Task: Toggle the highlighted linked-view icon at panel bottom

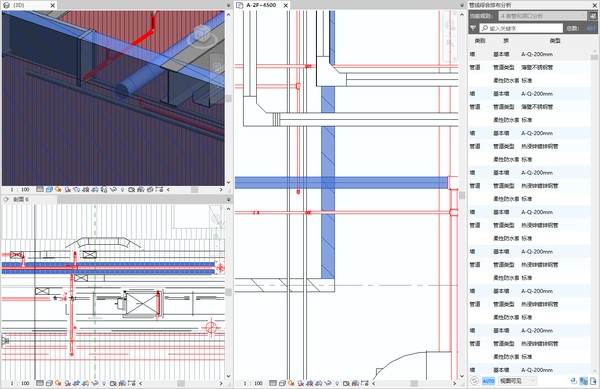Action: point(584,381)
